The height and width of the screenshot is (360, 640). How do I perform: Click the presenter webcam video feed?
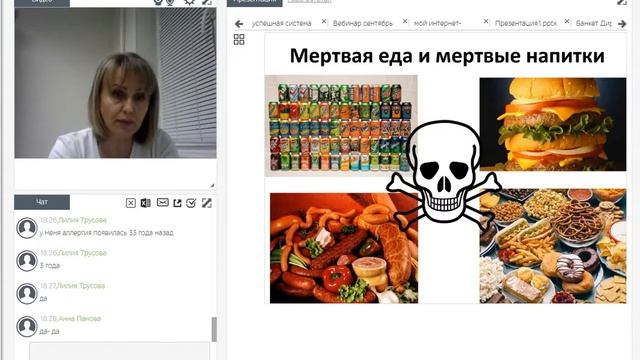tap(116, 83)
